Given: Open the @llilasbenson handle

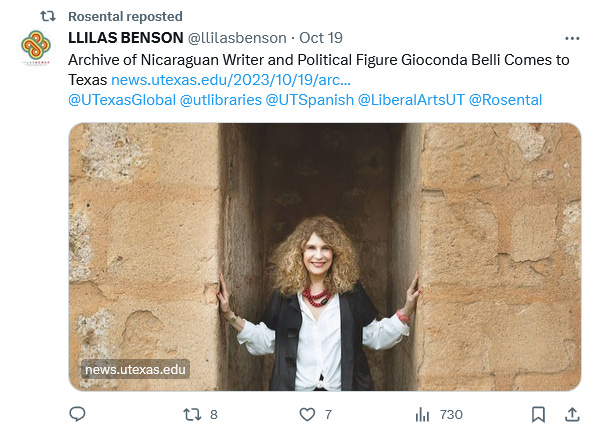Looking at the screenshot, I should (x=237, y=38).
